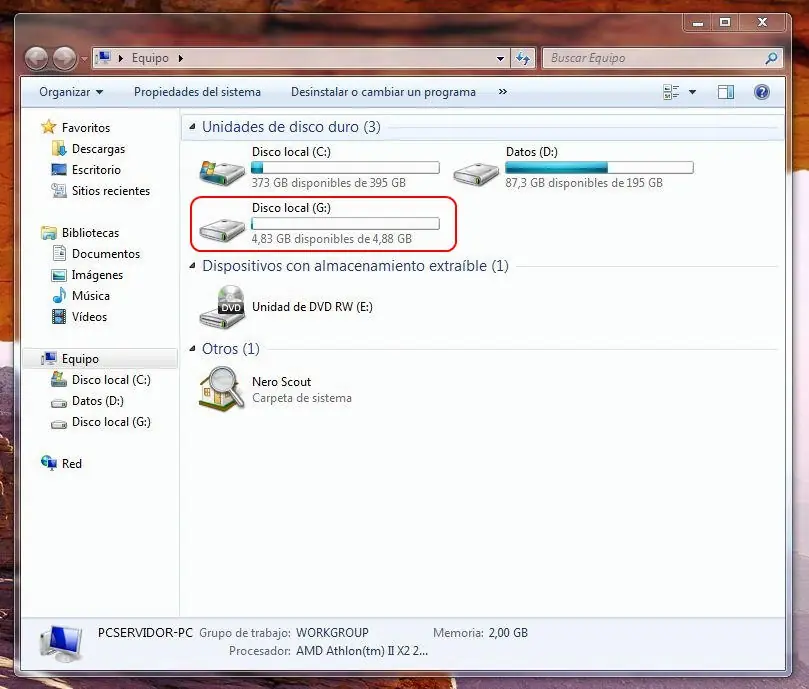Open Datos (D:) in sidebar tree
Image resolution: width=809 pixels, height=689 pixels.
point(98,401)
